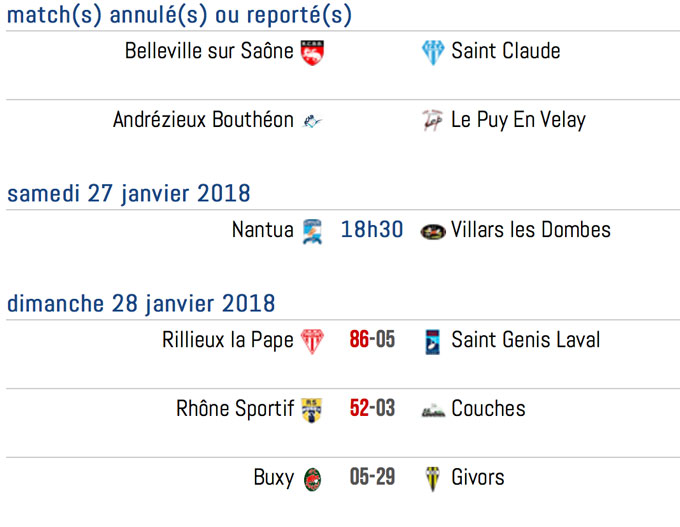Click the Buxy green round crest
The height and width of the screenshot is (527, 680).
pyautogui.click(x=312, y=479)
